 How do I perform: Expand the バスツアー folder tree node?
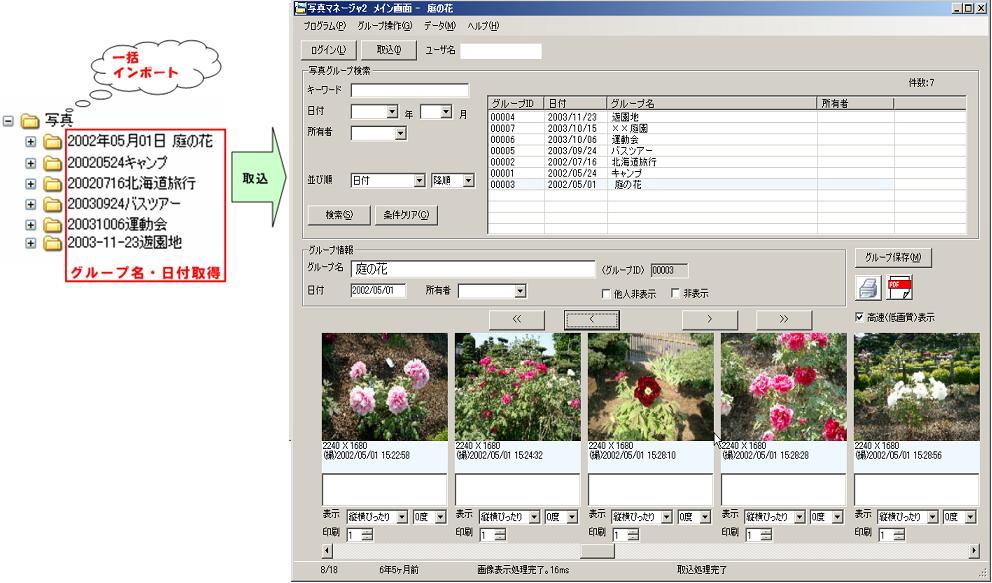(x=30, y=203)
